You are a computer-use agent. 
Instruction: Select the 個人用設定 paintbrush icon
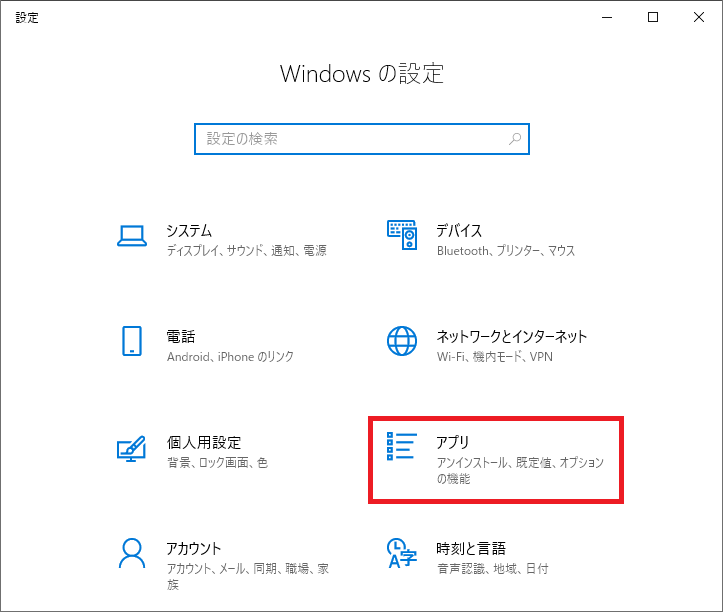pyautogui.click(x=132, y=448)
